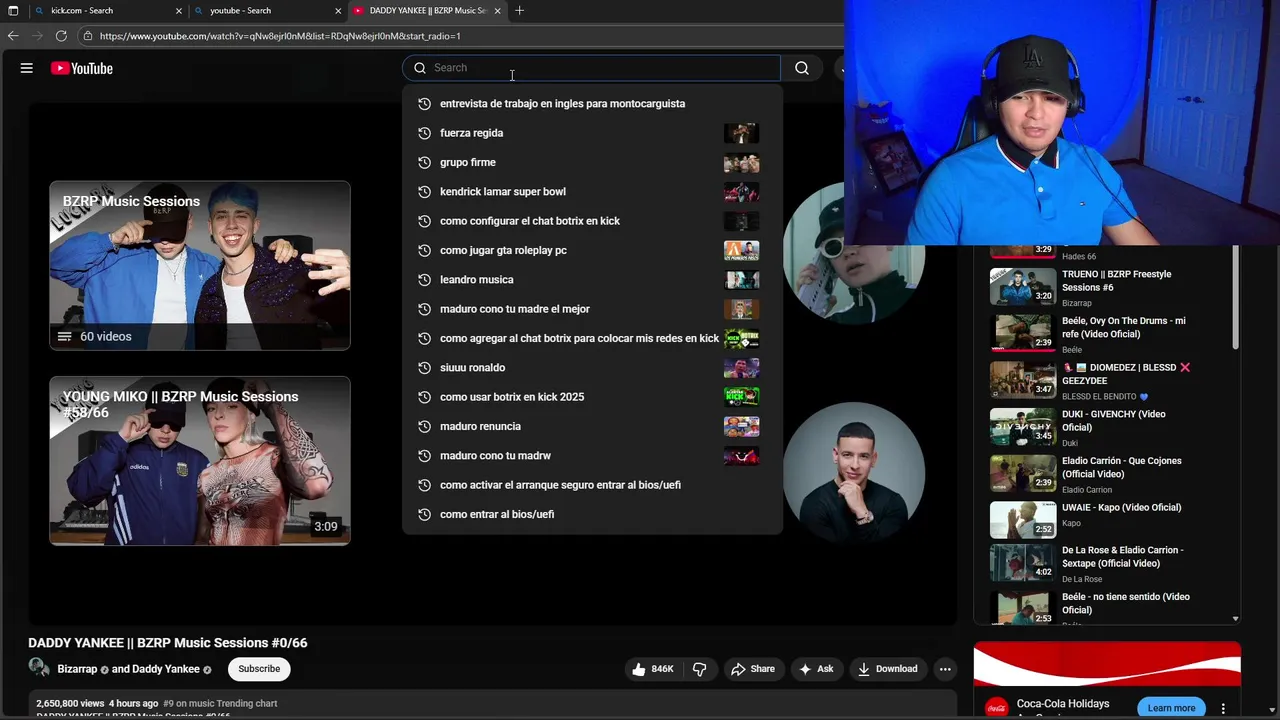
Task: Select suggestion 'leandro musica'
Action: click(592, 280)
